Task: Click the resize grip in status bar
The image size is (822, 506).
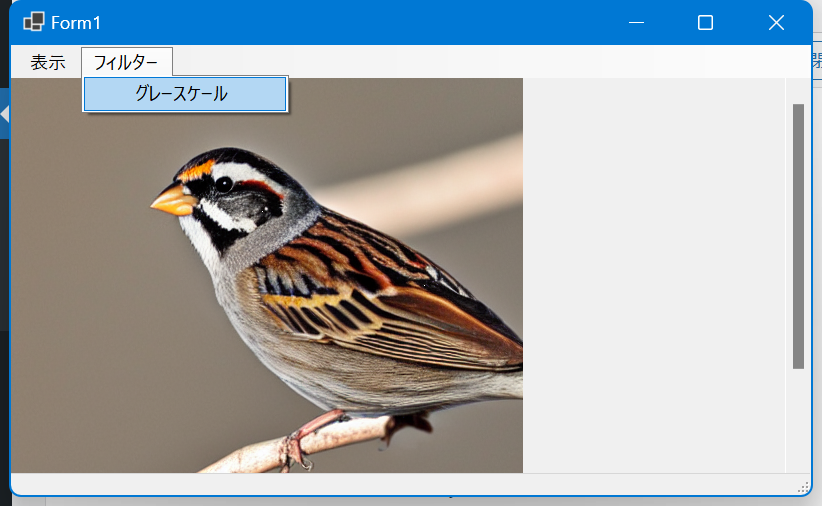Action: (803, 487)
